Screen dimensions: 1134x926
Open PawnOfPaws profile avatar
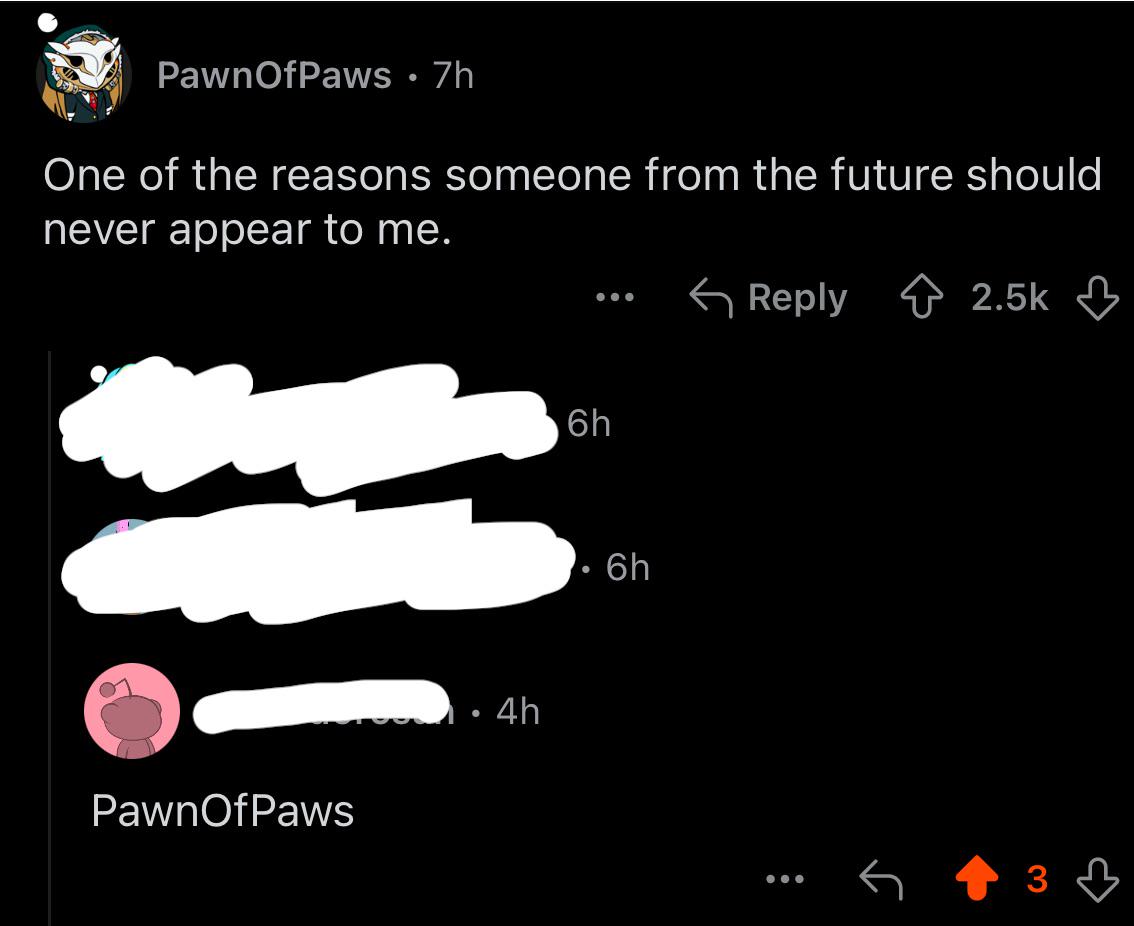coord(83,74)
